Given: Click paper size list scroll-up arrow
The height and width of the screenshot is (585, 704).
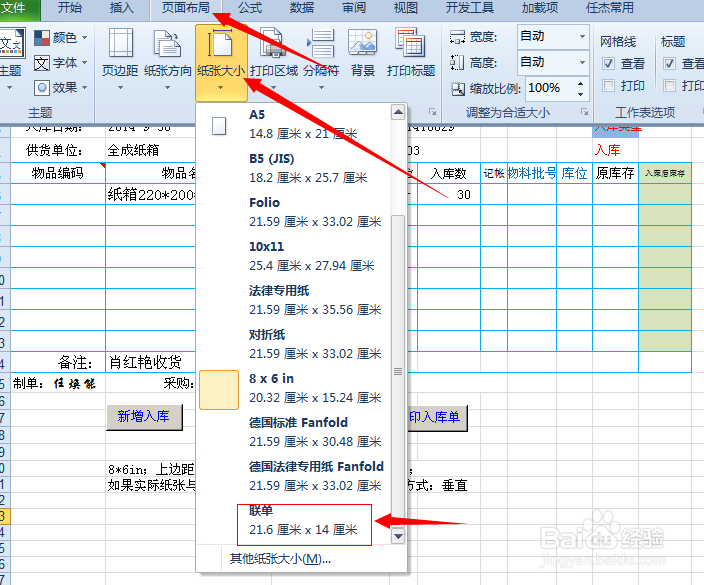Looking at the screenshot, I should [398, 112].
